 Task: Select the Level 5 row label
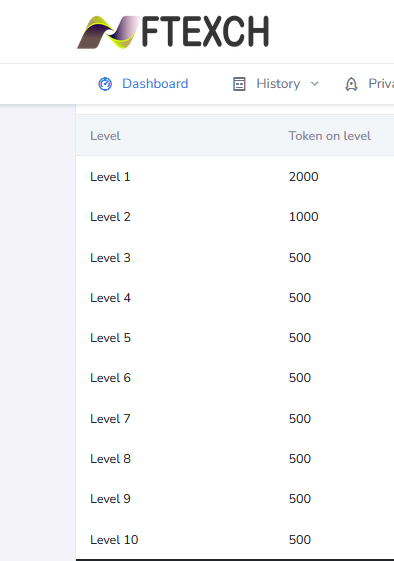(x=110, y=338)
